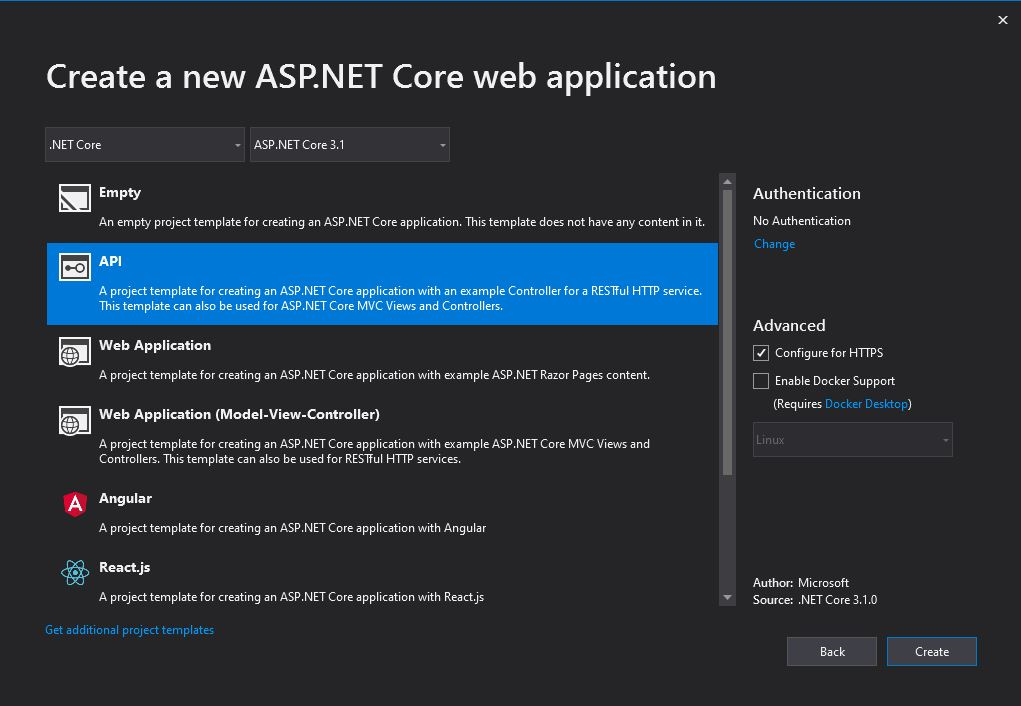1021x706 pixels.
Task: Click the React.js template description text
Action: click(x=291, y=597)
